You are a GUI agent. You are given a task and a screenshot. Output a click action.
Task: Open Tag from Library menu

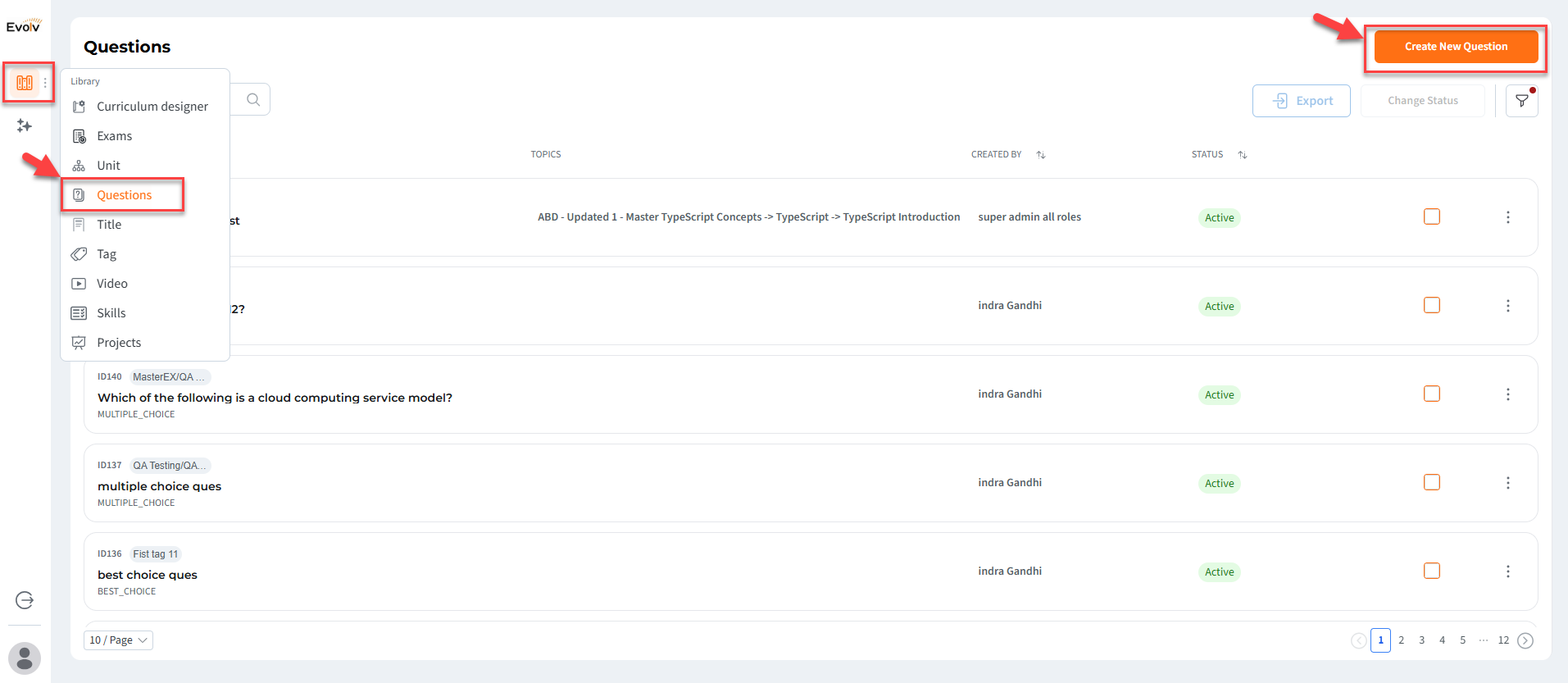(145, 254)
